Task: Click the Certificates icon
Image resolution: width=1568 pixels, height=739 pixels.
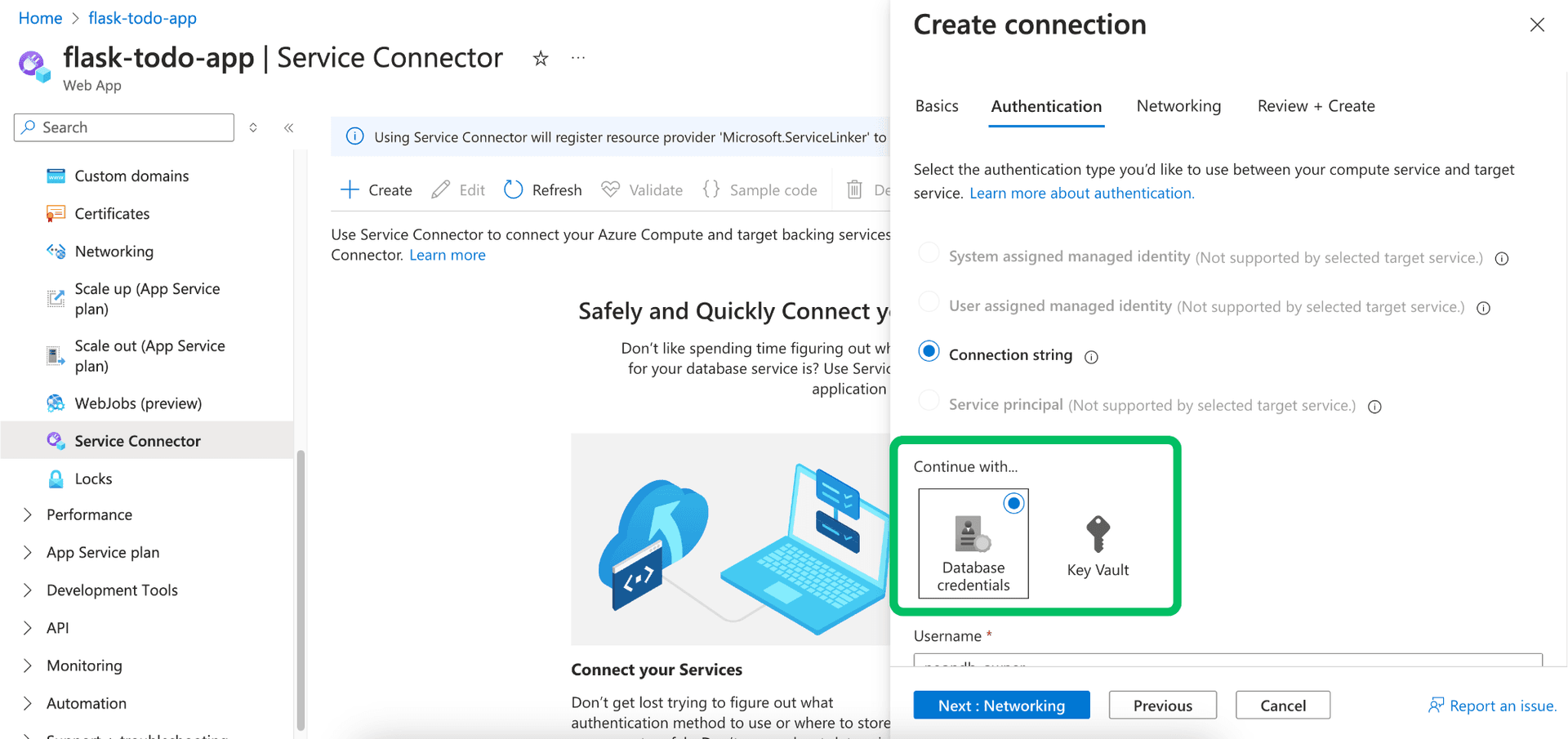Action: pyautogui.click(x=56, y=213)
